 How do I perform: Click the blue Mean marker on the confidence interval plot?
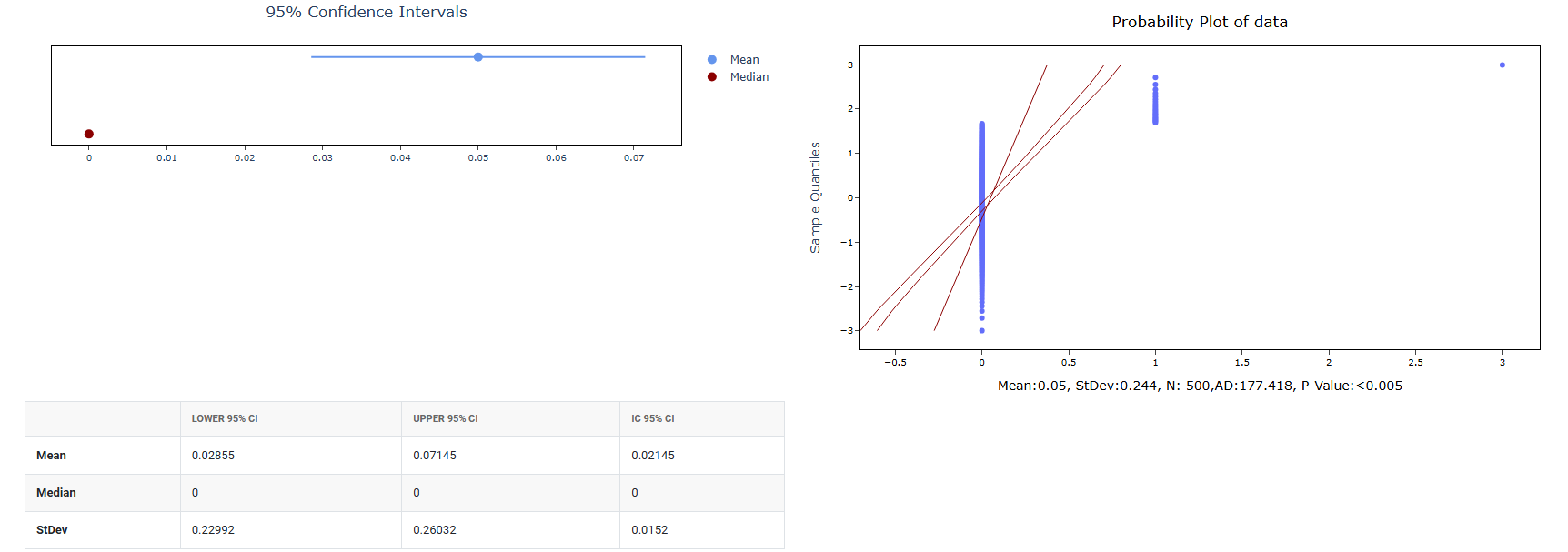click(478, 57)
